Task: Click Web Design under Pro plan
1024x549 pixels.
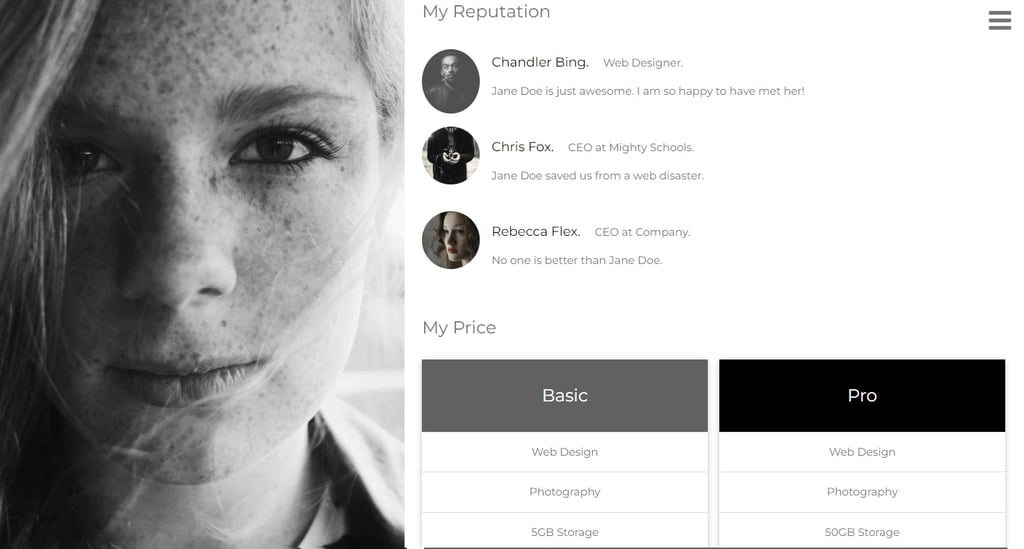Action: point(862,452)
